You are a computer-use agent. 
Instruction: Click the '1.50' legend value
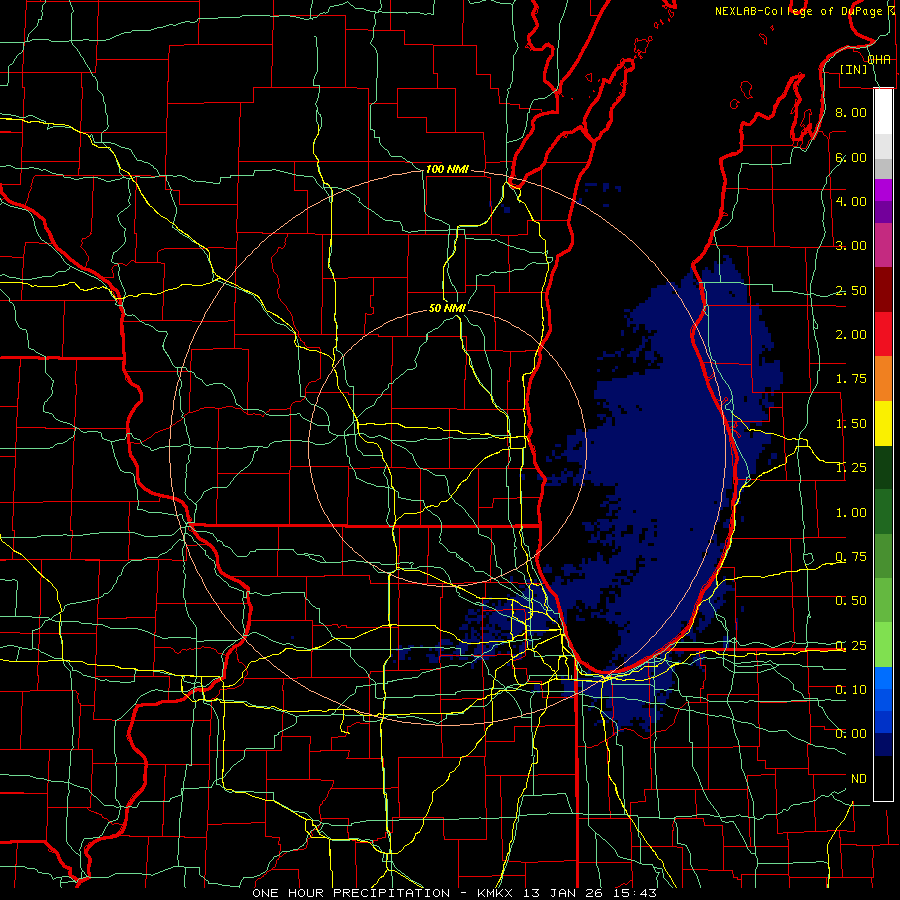pyautogui.click(x=851, y=424)
